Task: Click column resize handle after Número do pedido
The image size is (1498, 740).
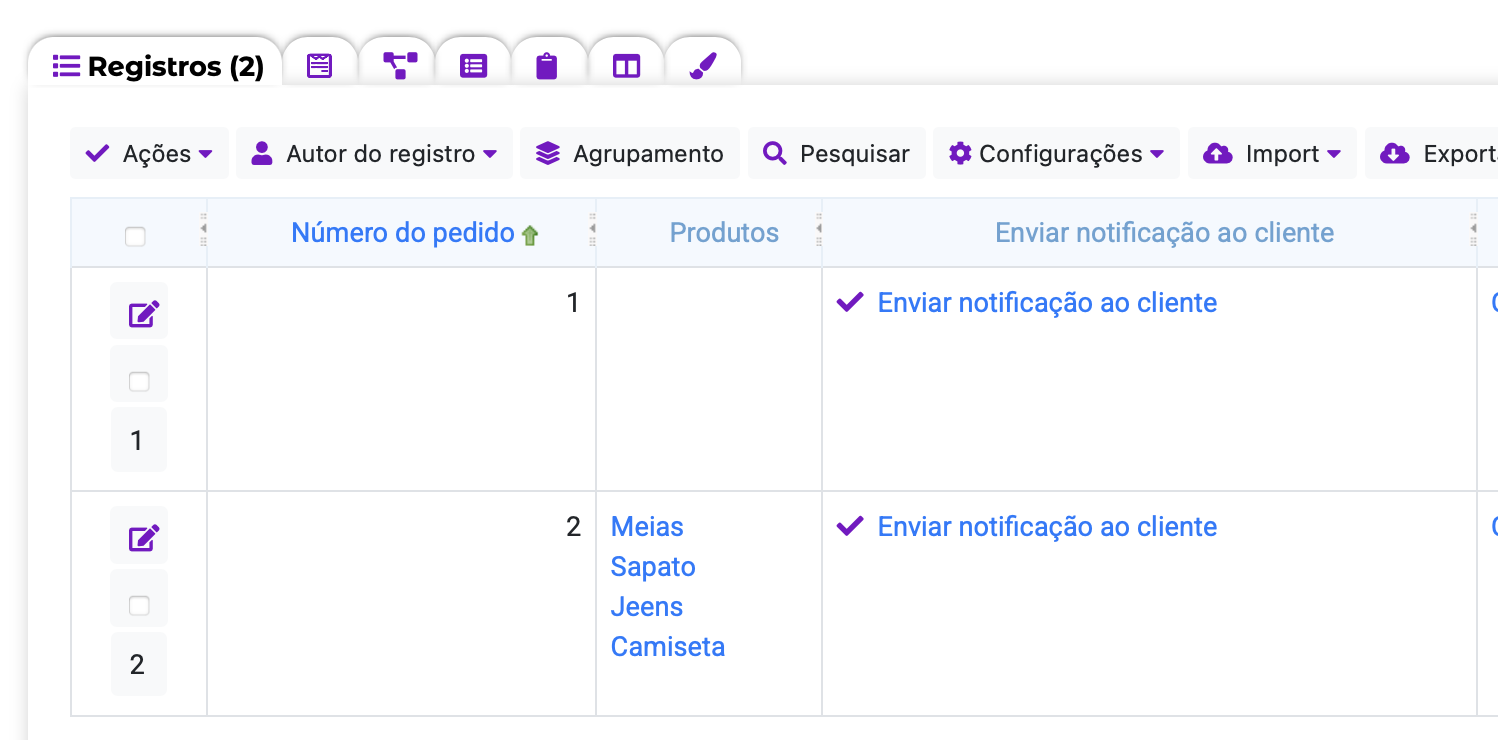Action: coord(592,230)
